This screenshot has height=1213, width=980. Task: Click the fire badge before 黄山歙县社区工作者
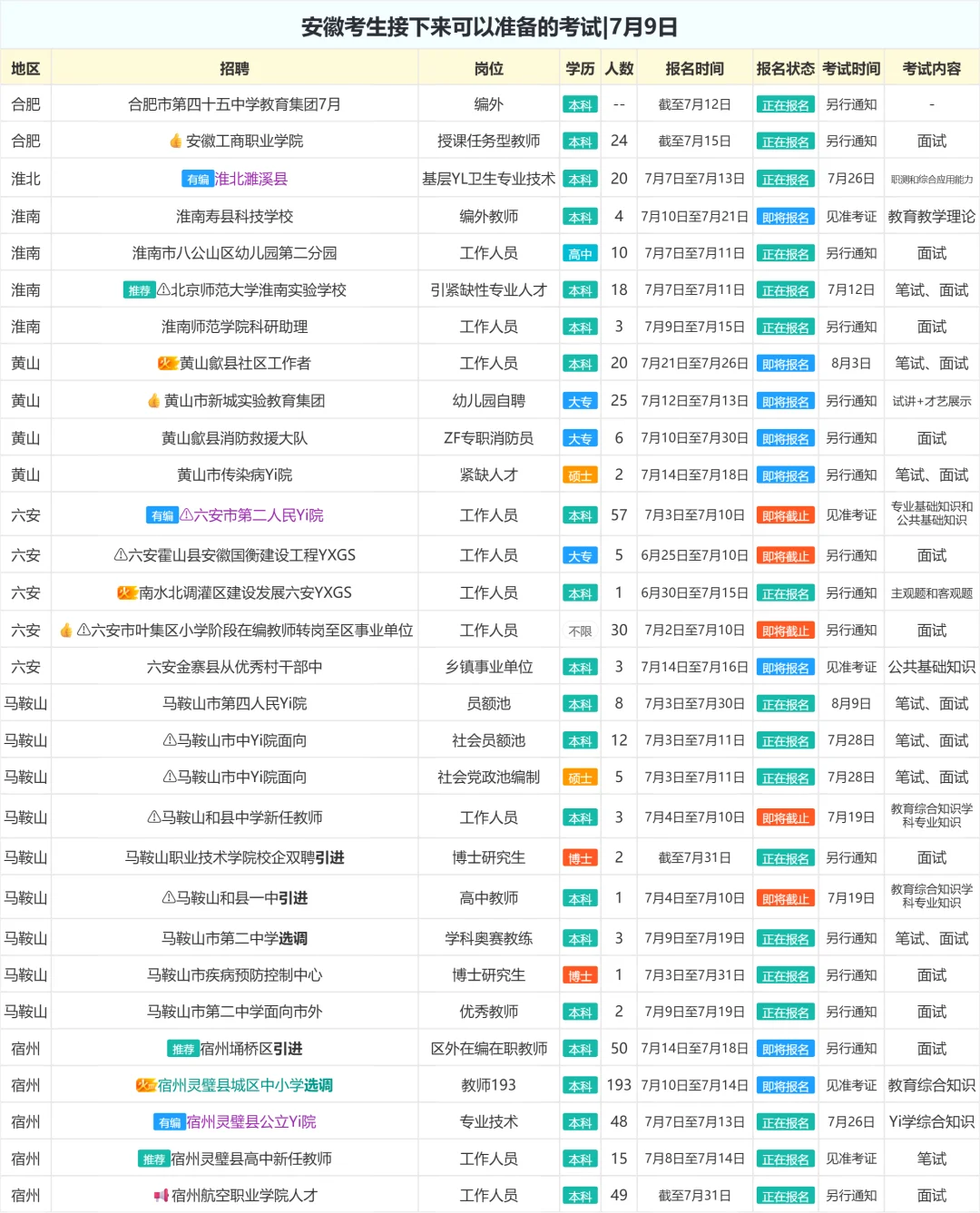coord(168,363)
